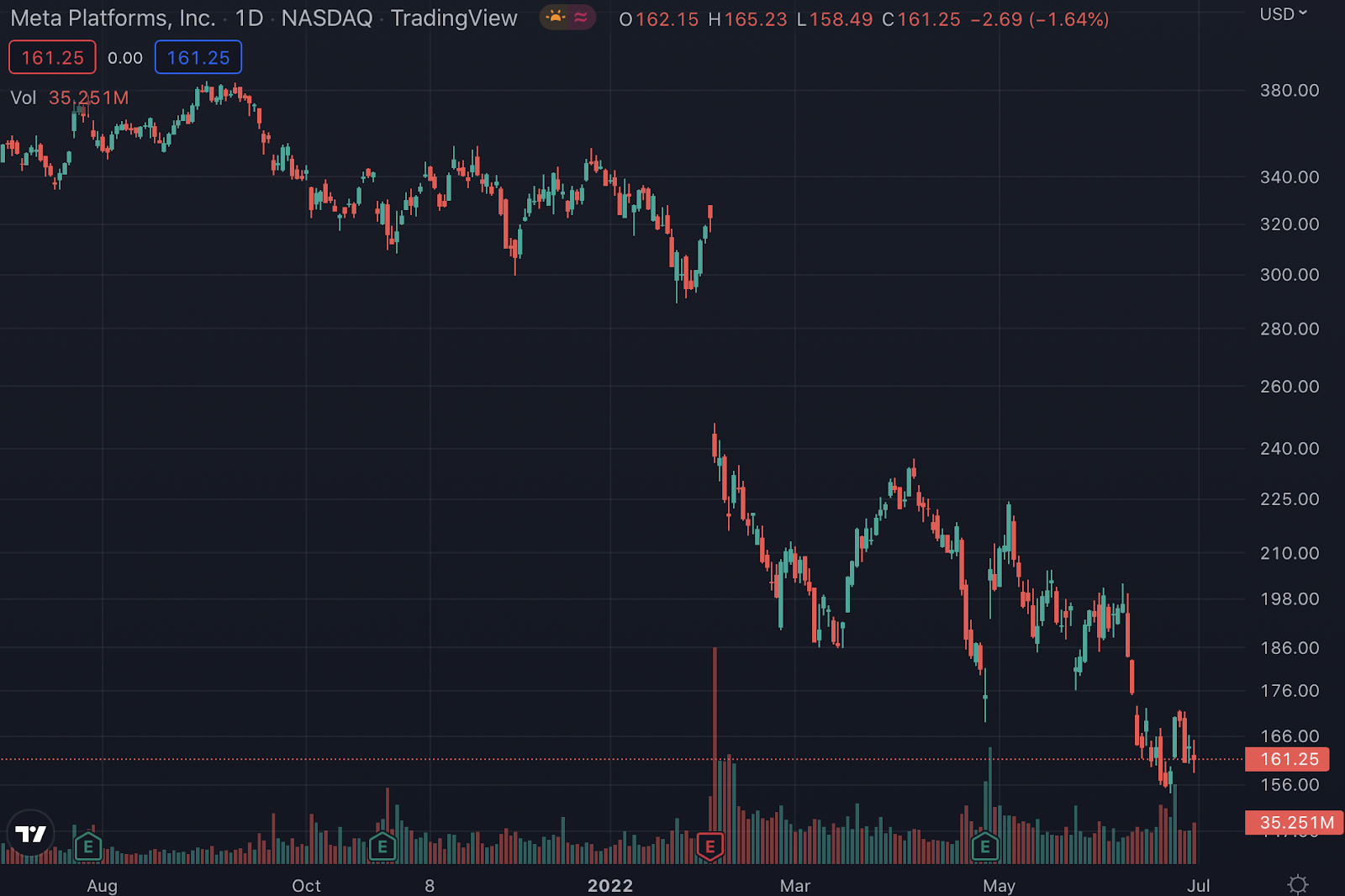This screenshot has width=1345, height=896.
Task: Click the NASDAQ exchange label
Action: click(327, 18)
